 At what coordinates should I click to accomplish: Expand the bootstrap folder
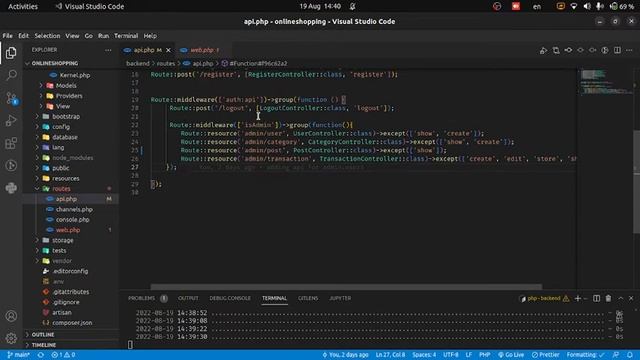coord(66,116)
